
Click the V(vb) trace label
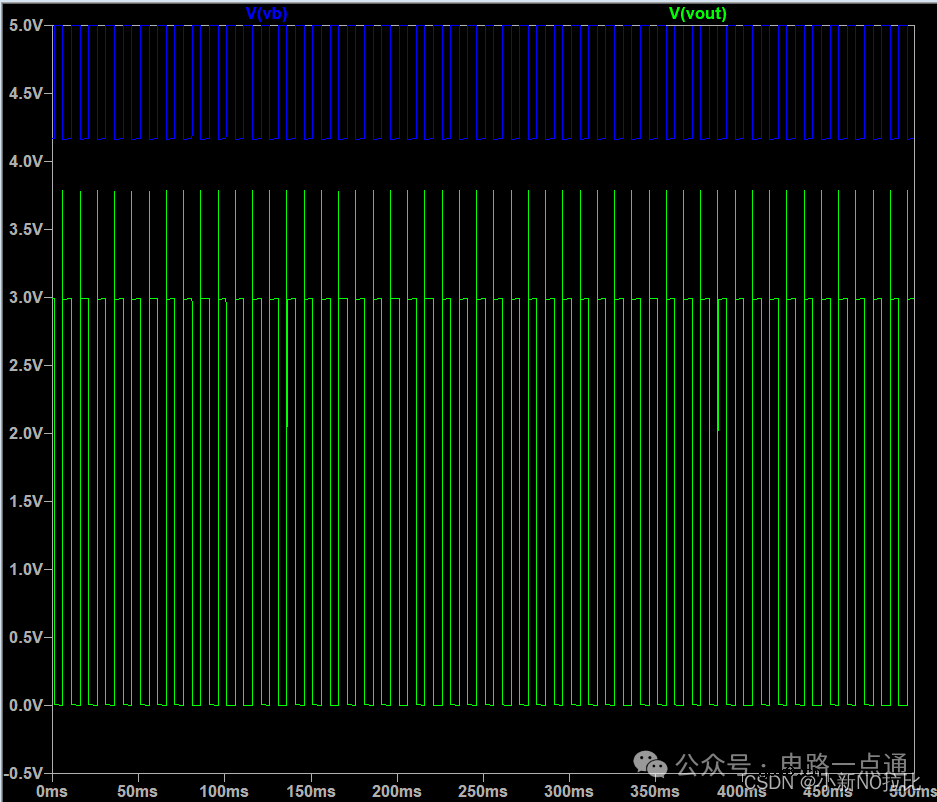point(266,13)
